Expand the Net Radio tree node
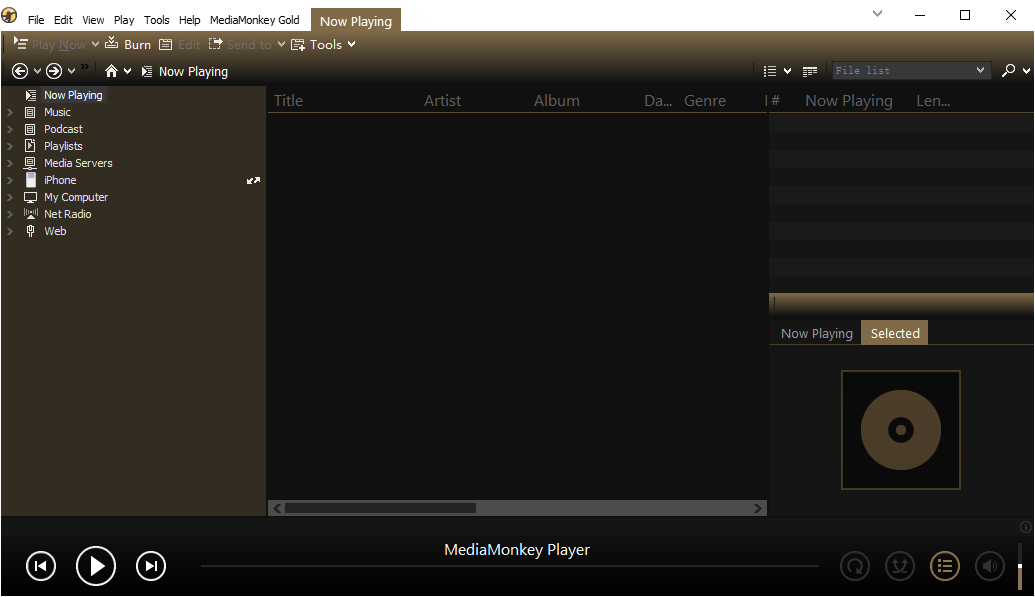Screen dimensions: 1035x597 [x=10, y=214]
